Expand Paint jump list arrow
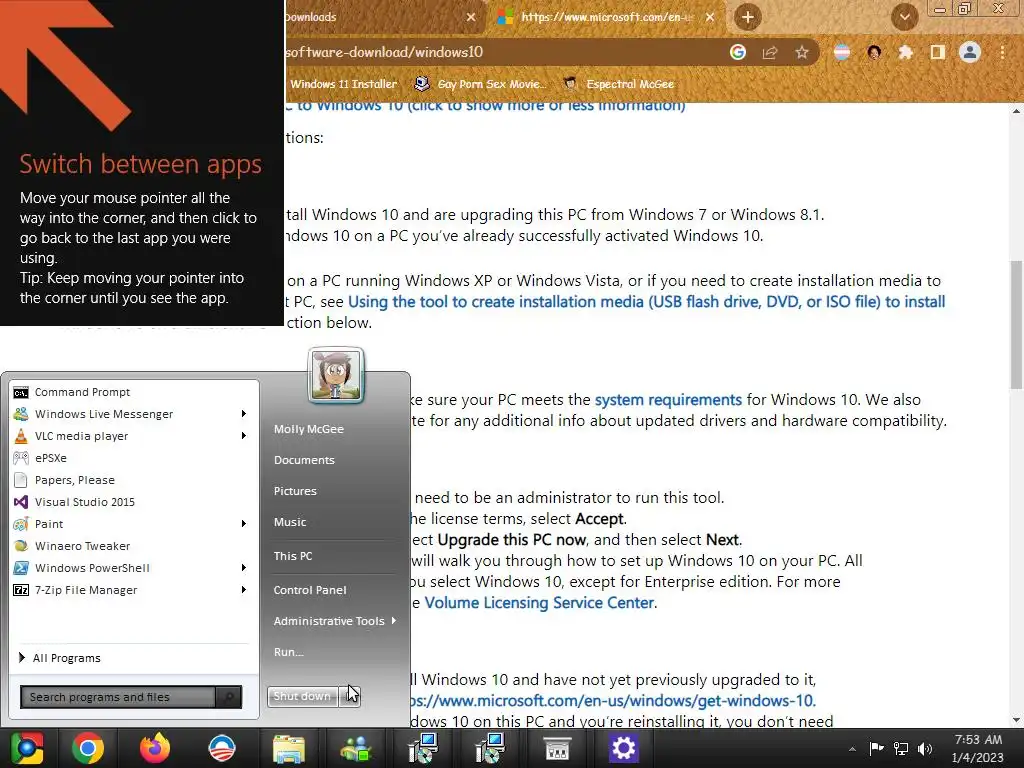Screen dimensions: 1024x768 tap(244, 524)
